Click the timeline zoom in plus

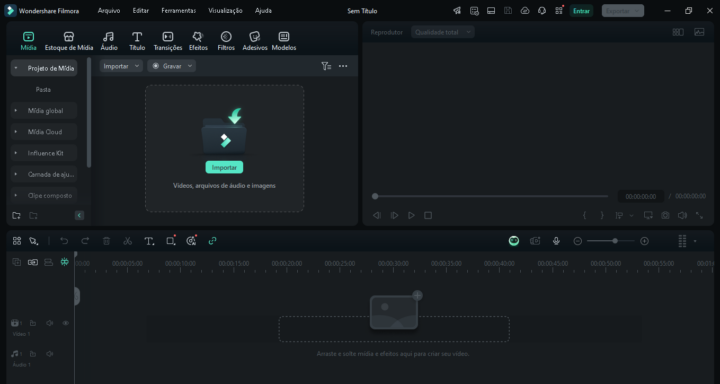pos(645,241)
